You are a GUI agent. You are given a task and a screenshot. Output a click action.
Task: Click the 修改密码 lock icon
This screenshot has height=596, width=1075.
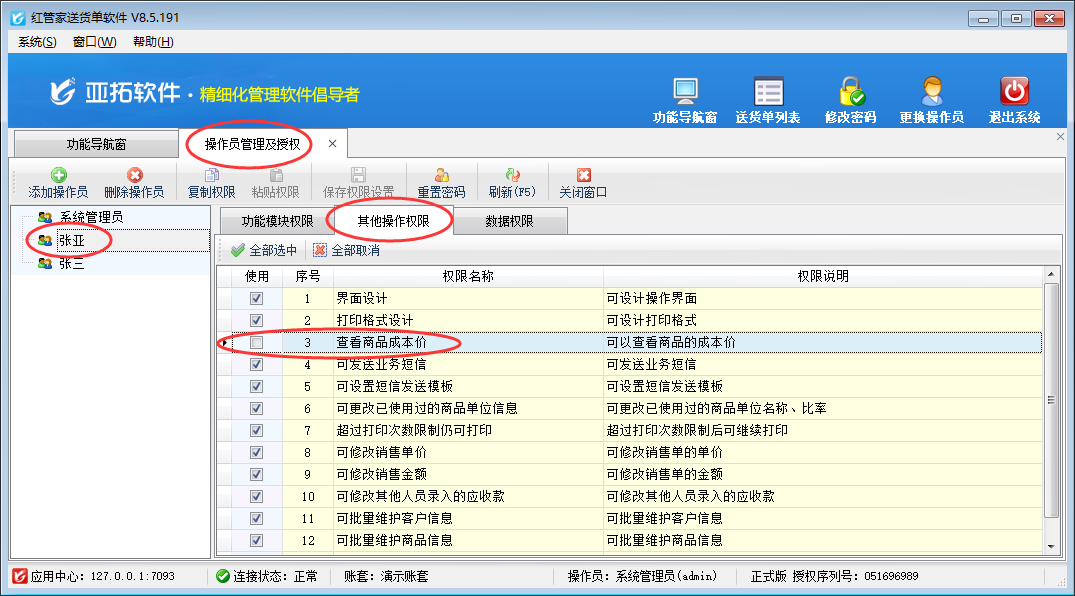pos(851,92)
